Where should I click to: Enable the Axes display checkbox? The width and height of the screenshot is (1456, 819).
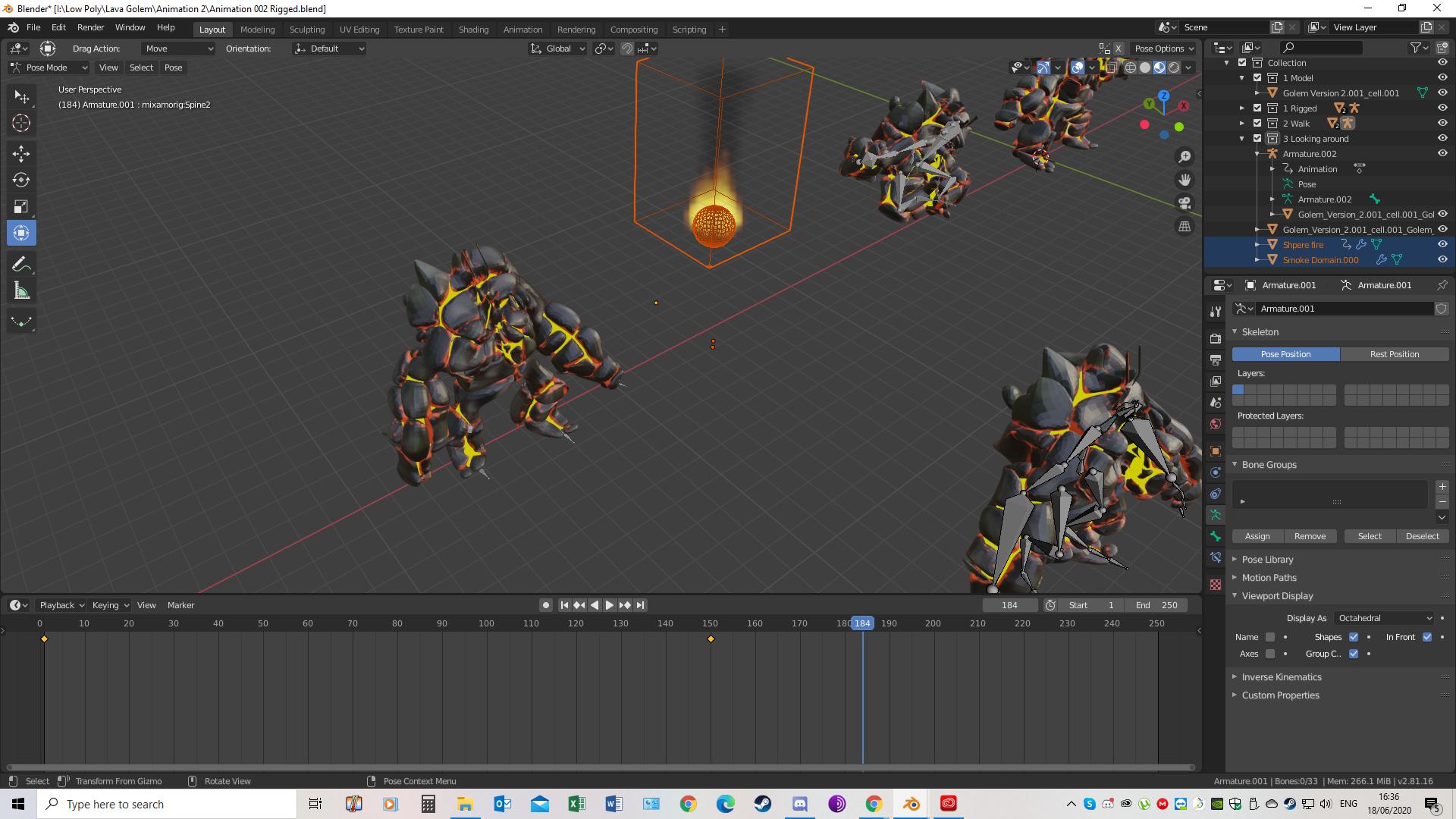(1270, 654)
